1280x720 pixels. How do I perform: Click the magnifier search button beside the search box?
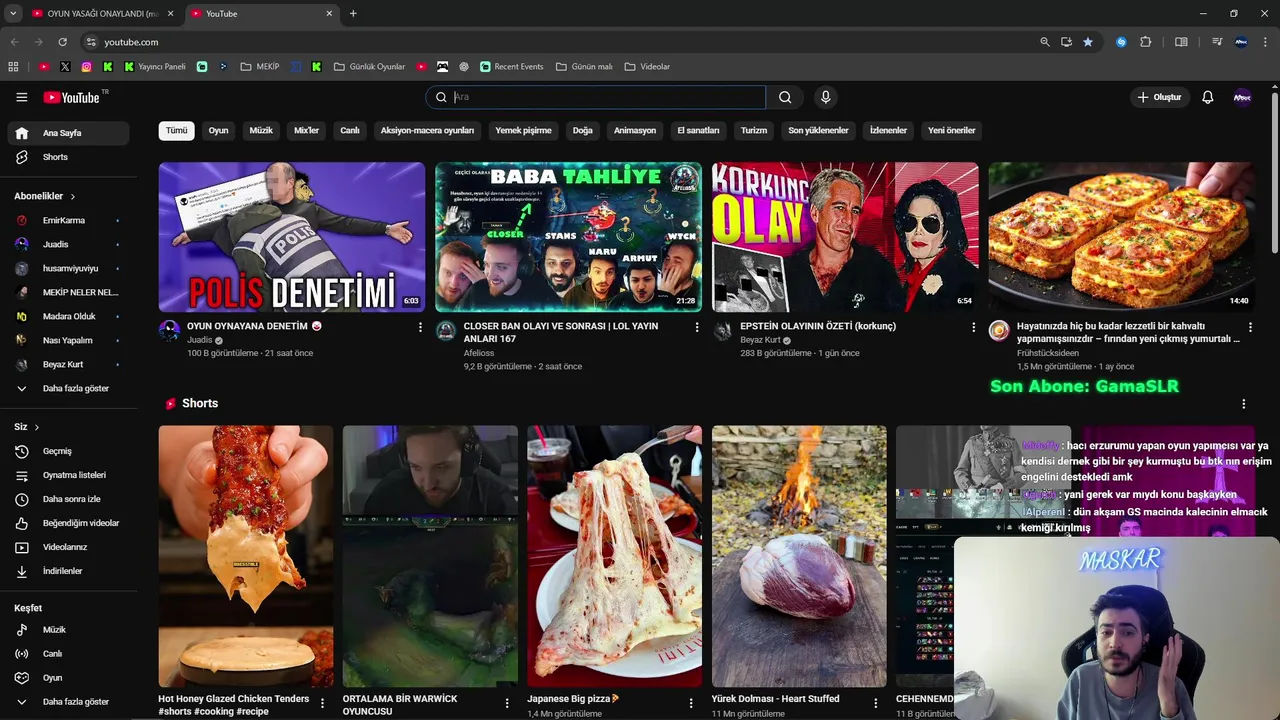pos(785,97)
